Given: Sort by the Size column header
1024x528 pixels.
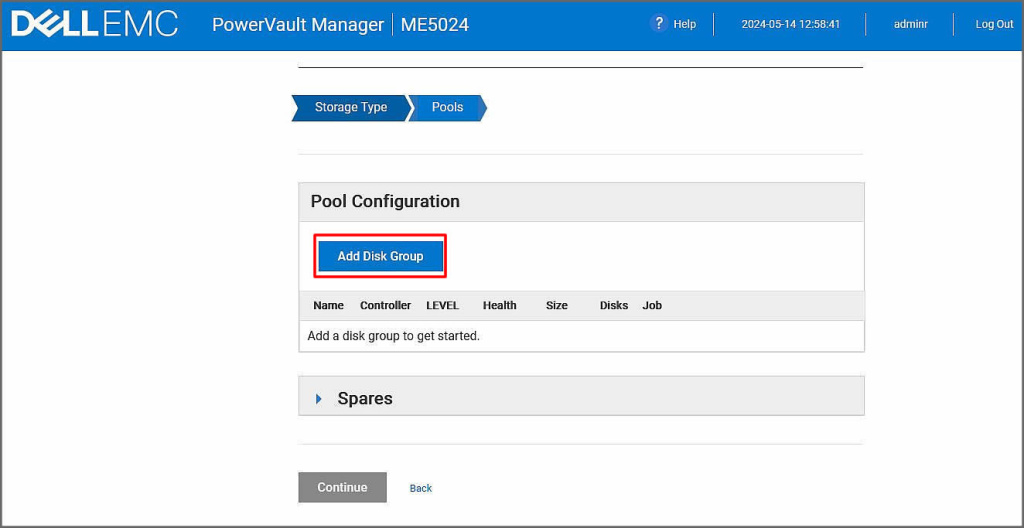Looking at the screenshot, I should pyautogui.click(x=556, y=305).
